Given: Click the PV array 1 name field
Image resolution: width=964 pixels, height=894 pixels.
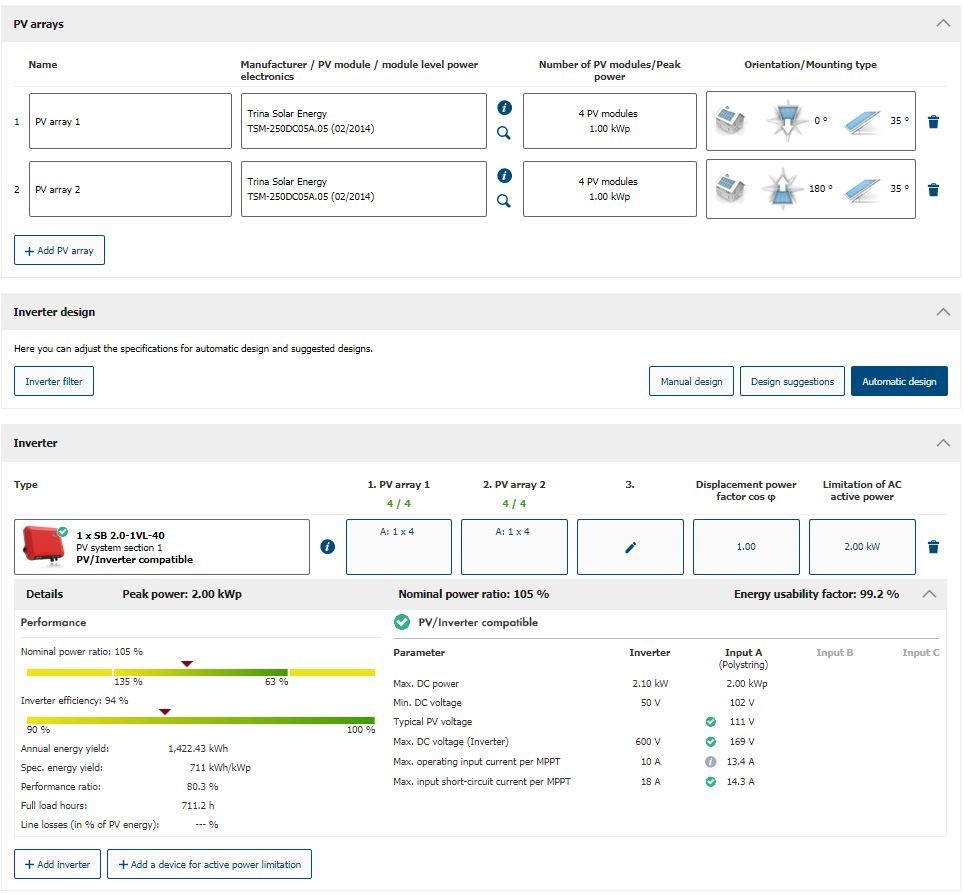Looking at the screenshot, I should (x=130, y=122).
